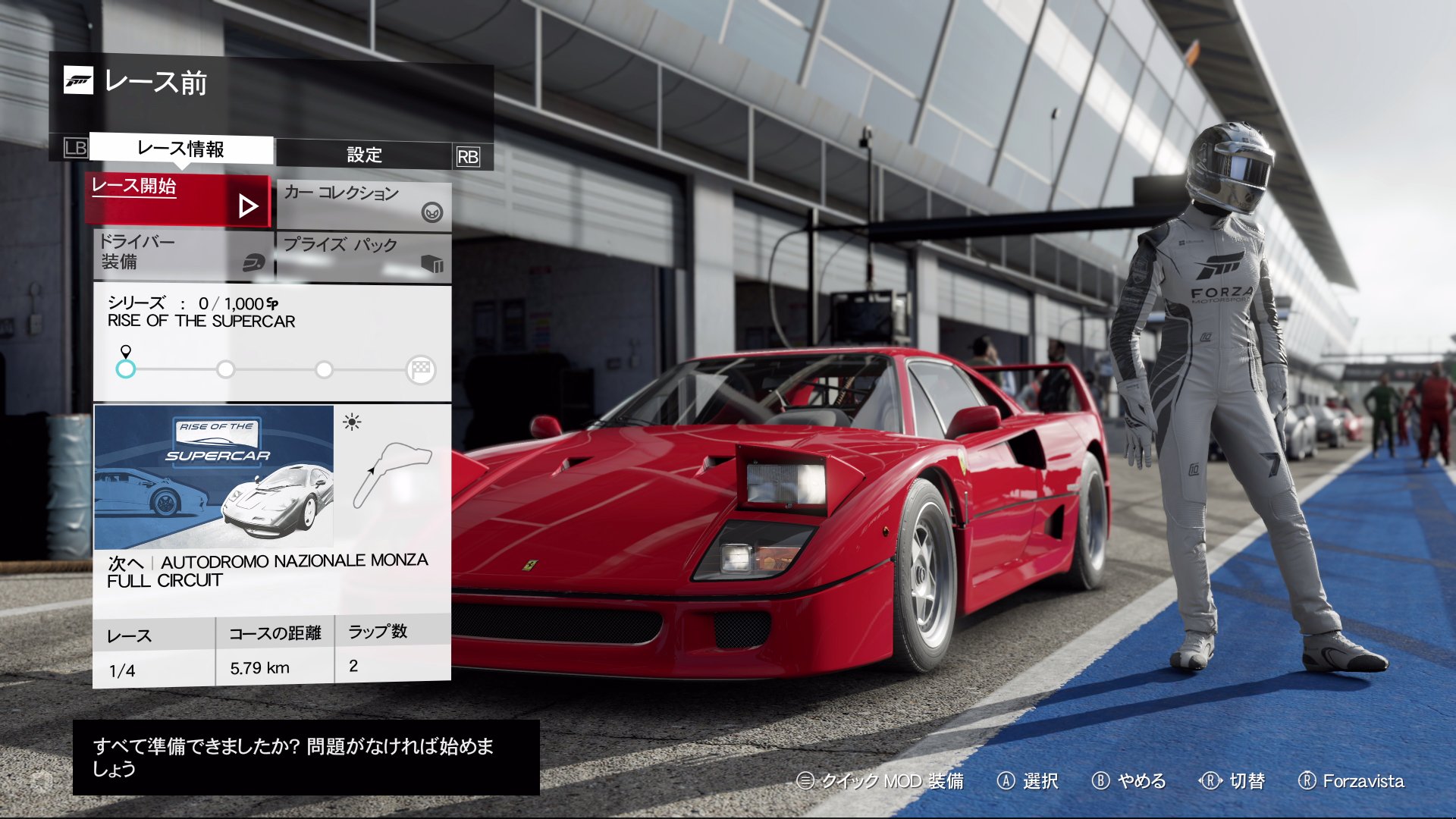Click the play arrow on レース開始
This screenshot has height=819, width=1456.
pyautogui.click(x=248, y=206)
